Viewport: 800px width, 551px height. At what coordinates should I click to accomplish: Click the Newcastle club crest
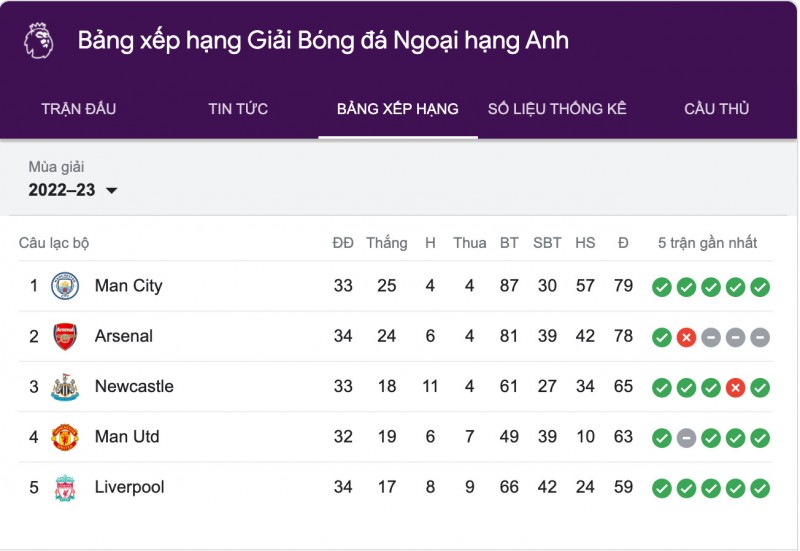[x=64, y=387]
